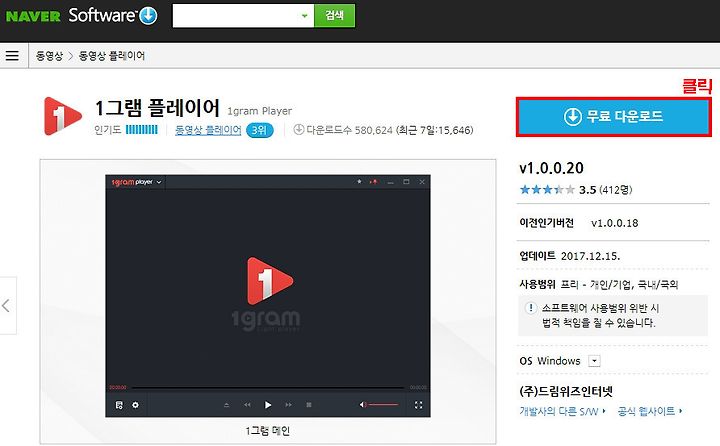The image size is (720, 446).
Task: Click the 인기도 popularity bar
Action: 141,130
